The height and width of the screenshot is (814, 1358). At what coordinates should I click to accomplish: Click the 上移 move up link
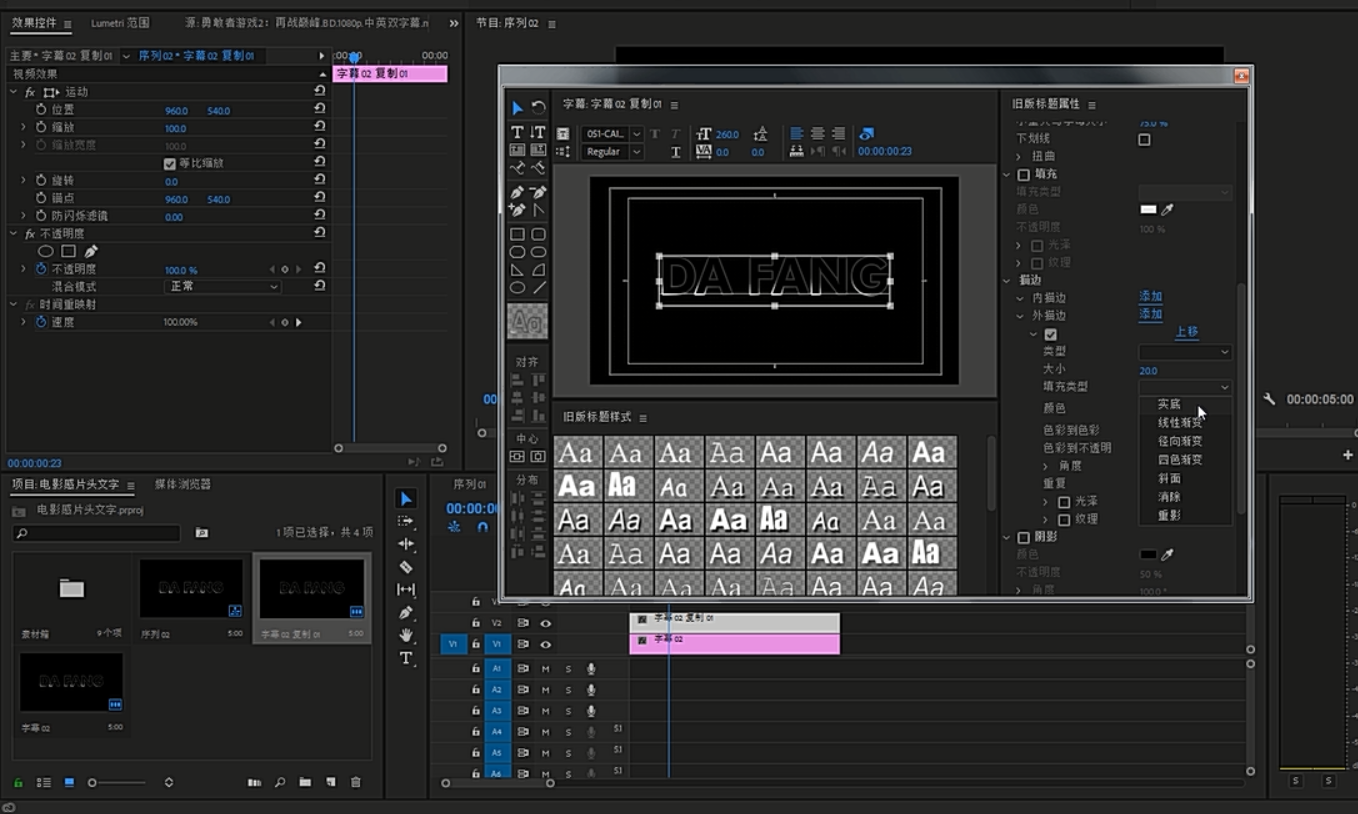pyautogui.click(x=1186, y=332)
